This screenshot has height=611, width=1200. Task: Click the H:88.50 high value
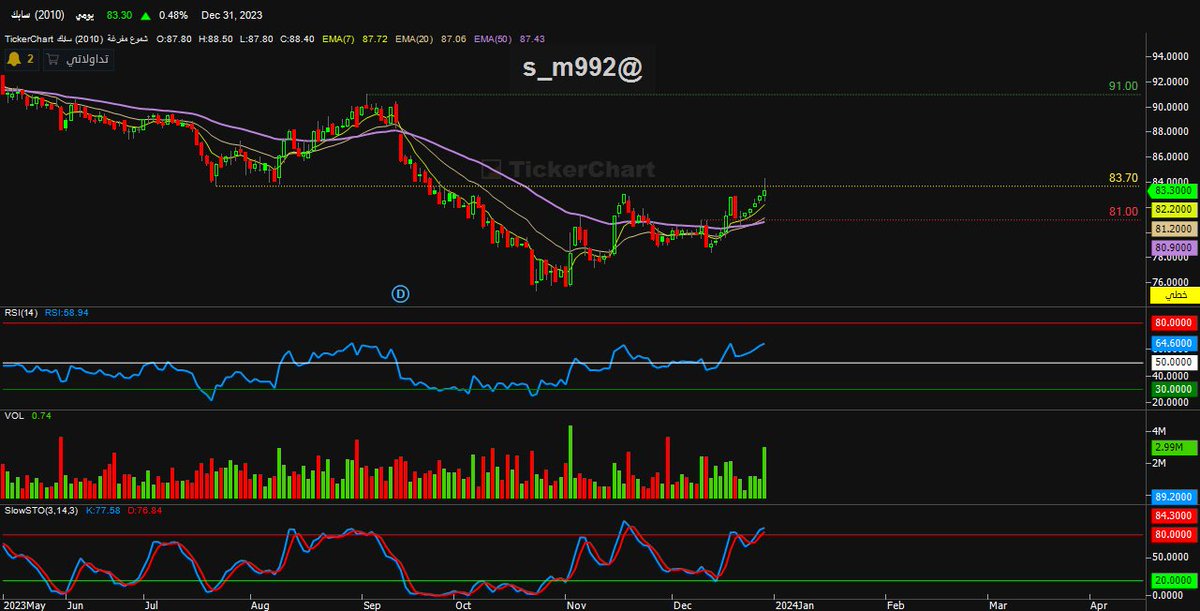tap(216, 38)
